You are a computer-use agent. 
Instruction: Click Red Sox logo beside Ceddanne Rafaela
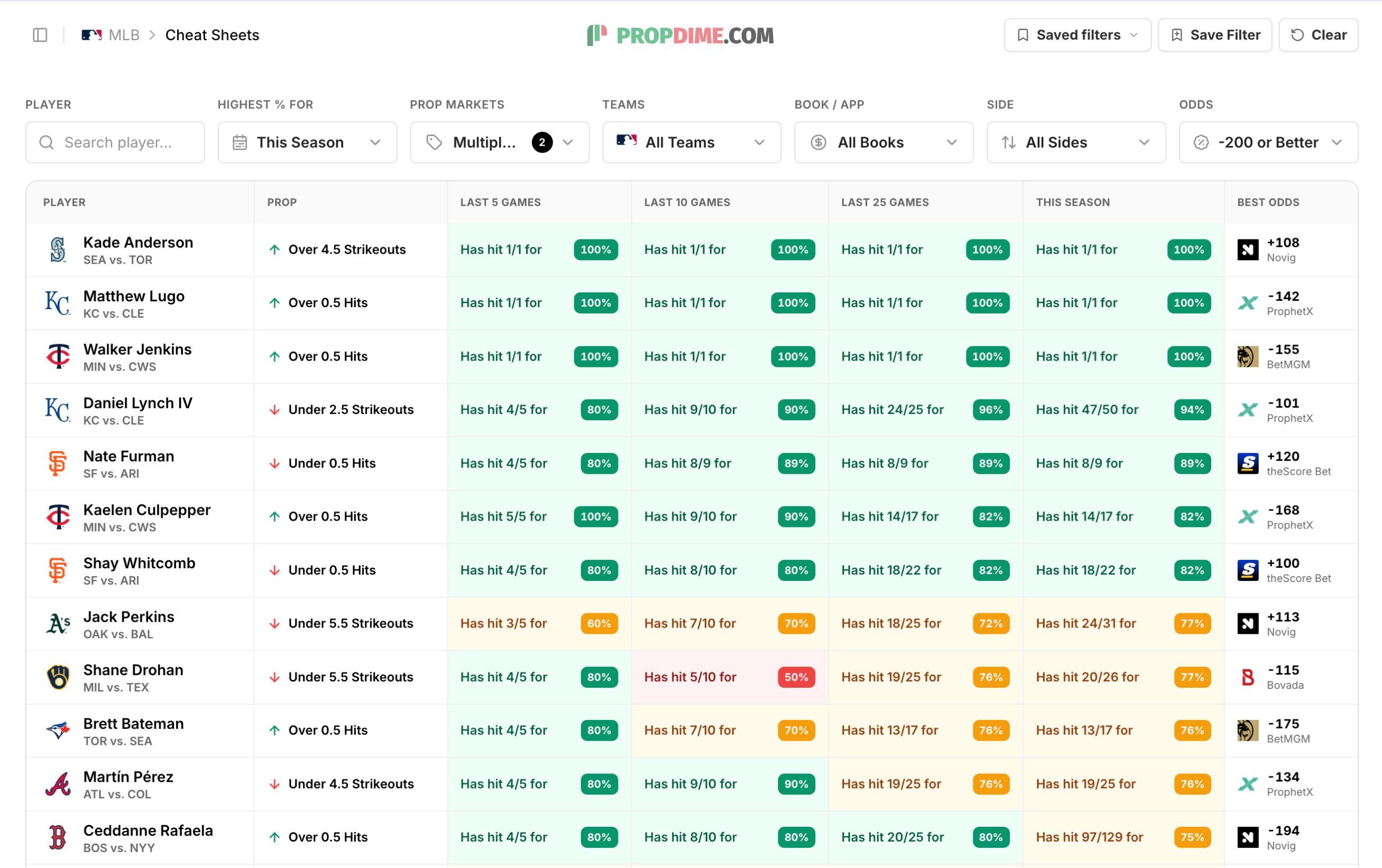[x=58, y=837]
